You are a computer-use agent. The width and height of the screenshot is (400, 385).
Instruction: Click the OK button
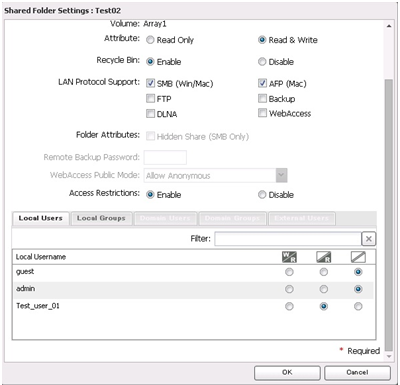287,373
